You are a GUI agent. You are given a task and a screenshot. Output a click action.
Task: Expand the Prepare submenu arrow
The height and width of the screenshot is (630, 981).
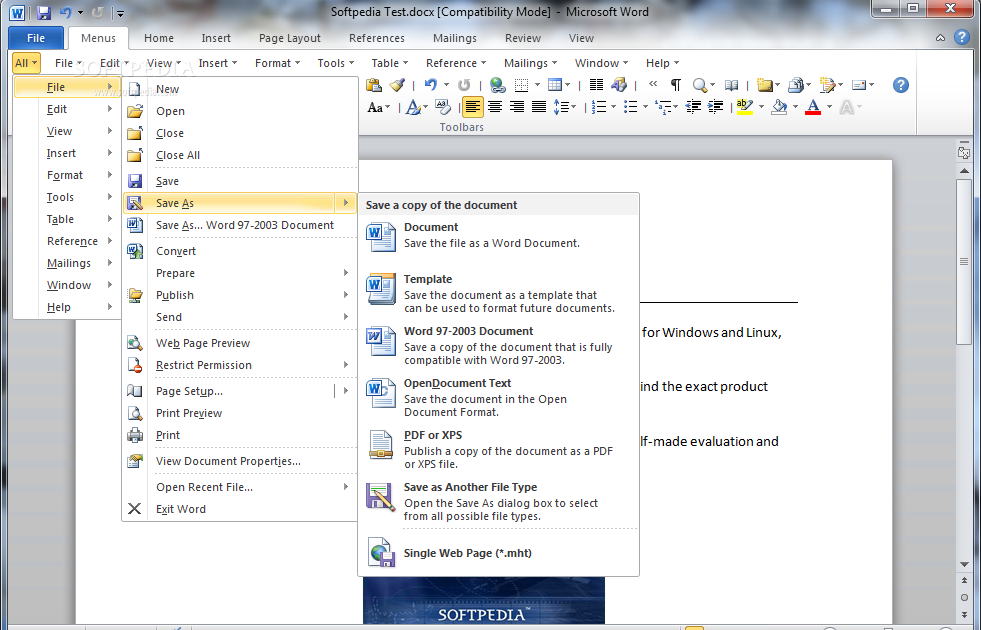pyautogui.click(x=345, y=273)
